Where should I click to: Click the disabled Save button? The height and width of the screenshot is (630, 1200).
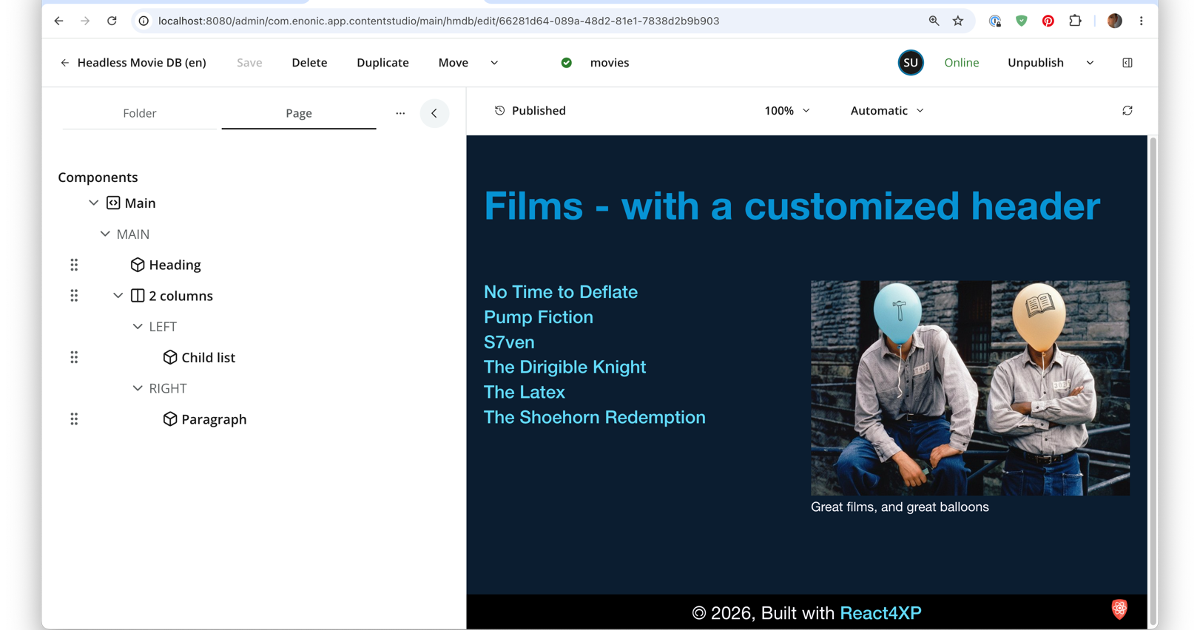point(249,62)
